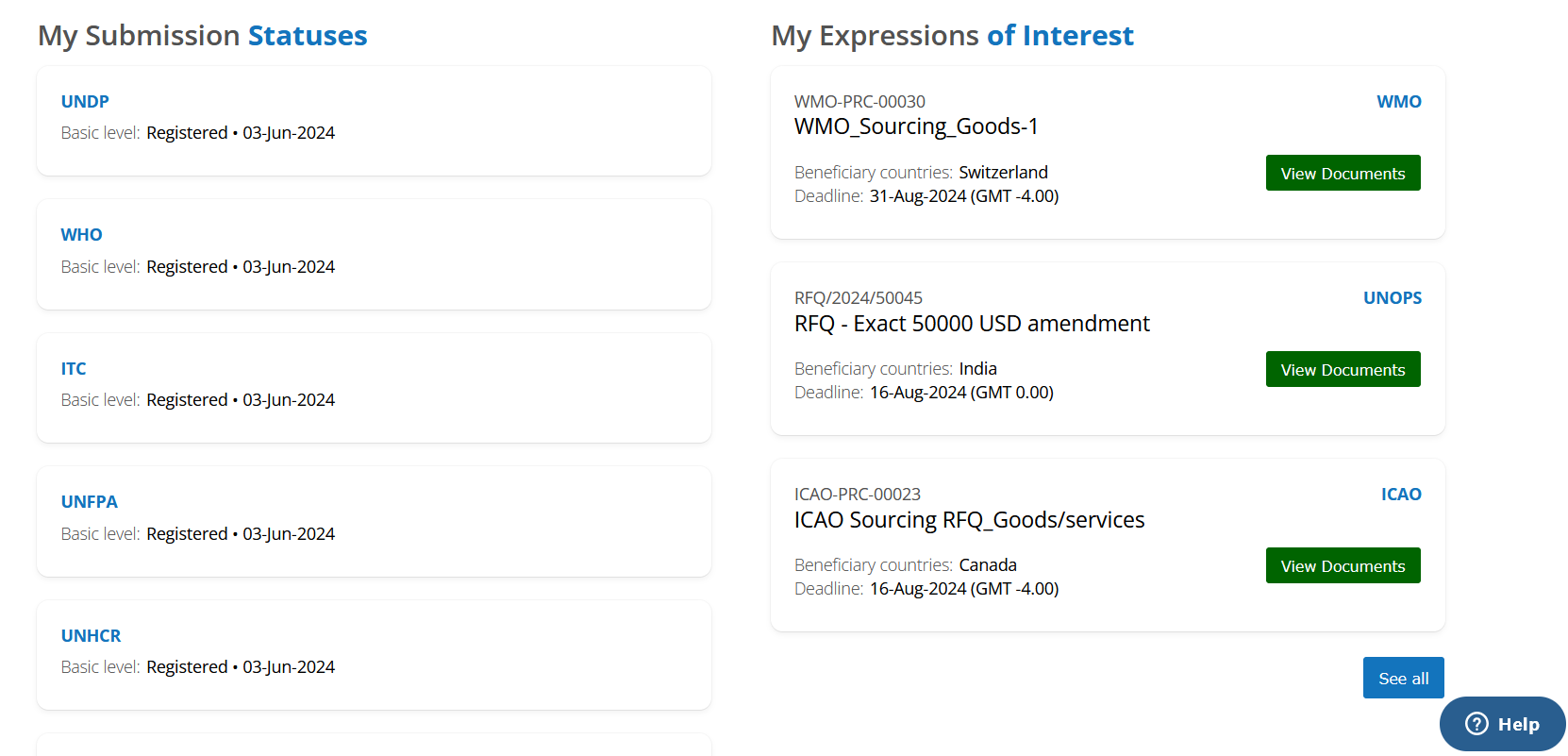Select the RFQ/2024/50045 reference number

(859, 297)
